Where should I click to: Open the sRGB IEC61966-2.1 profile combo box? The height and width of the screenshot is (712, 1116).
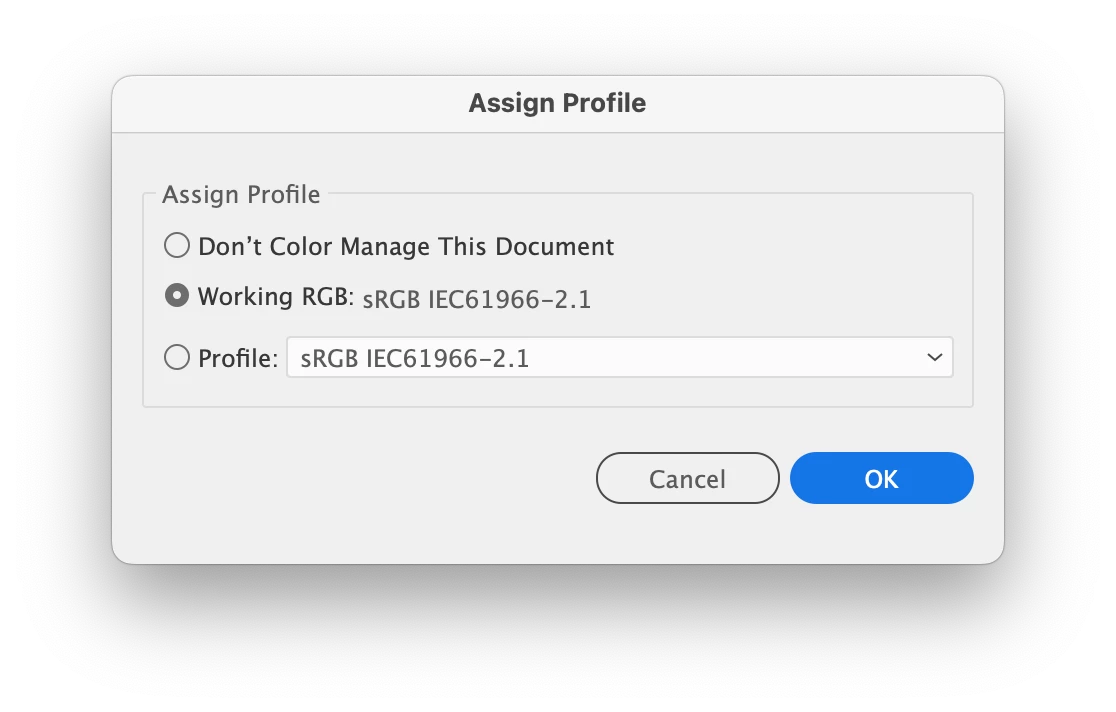619,357
